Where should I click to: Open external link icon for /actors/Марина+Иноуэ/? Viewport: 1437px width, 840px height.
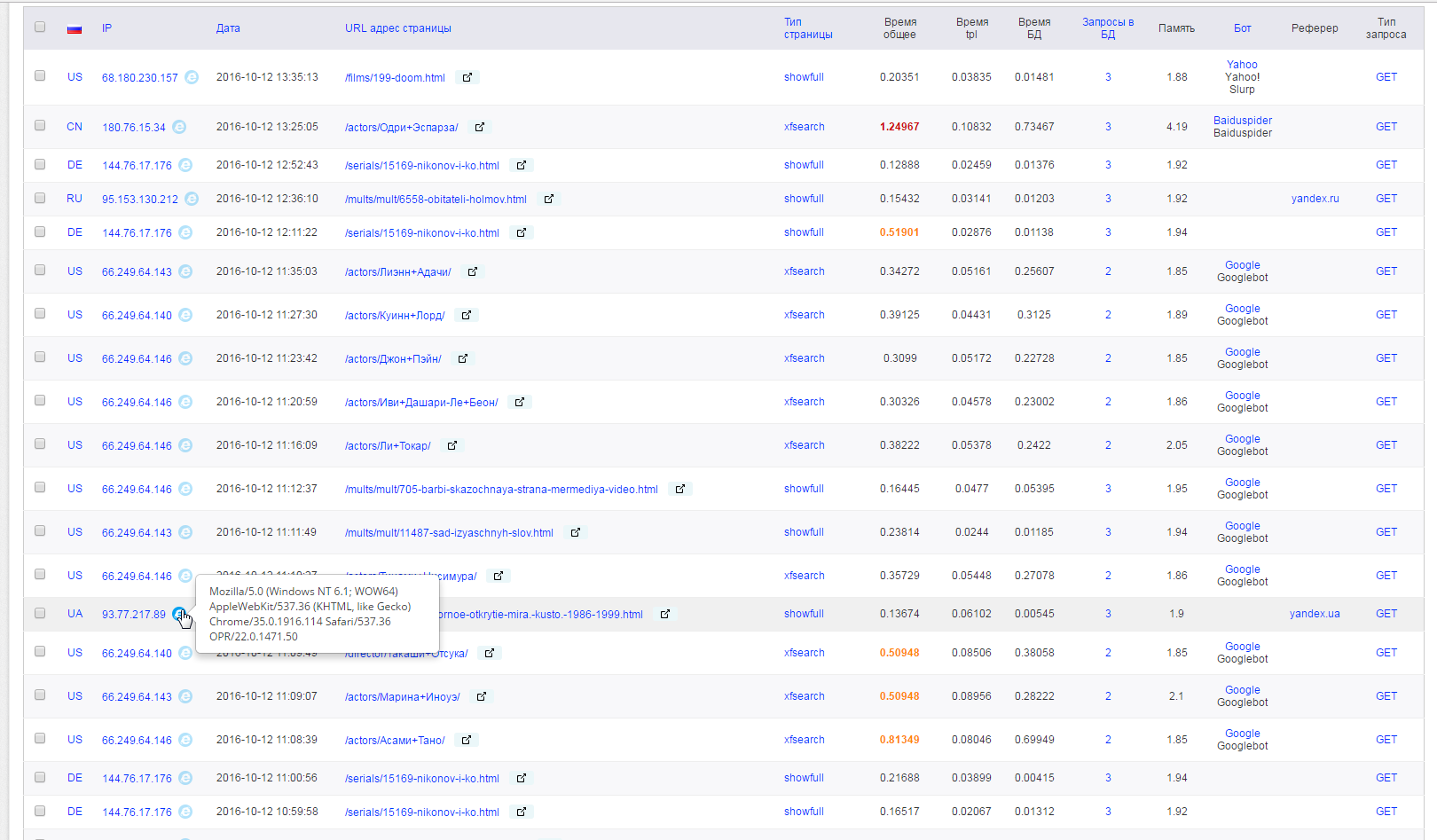click(482, 696)
